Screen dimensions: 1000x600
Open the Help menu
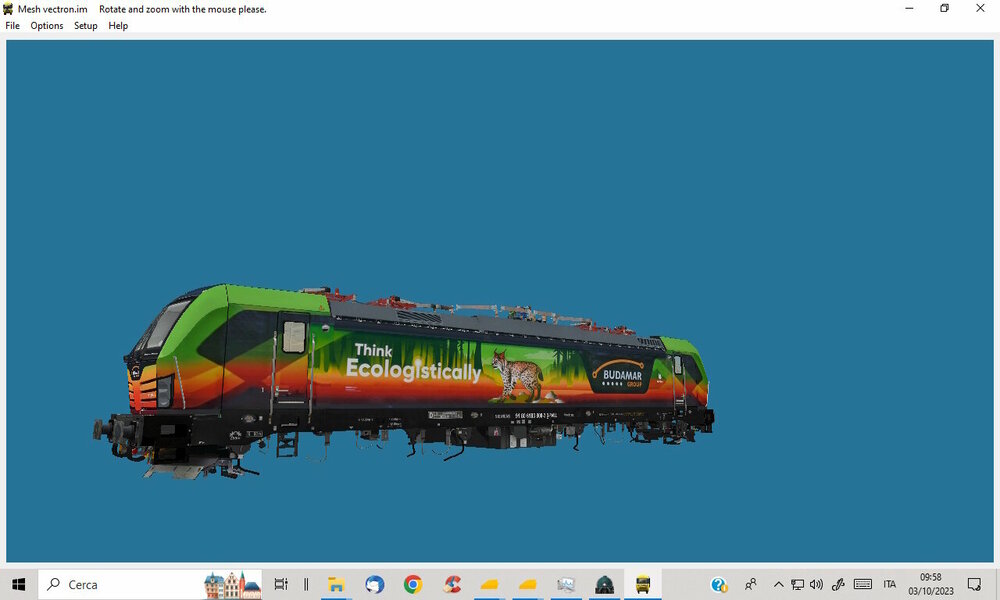[118, 26]
